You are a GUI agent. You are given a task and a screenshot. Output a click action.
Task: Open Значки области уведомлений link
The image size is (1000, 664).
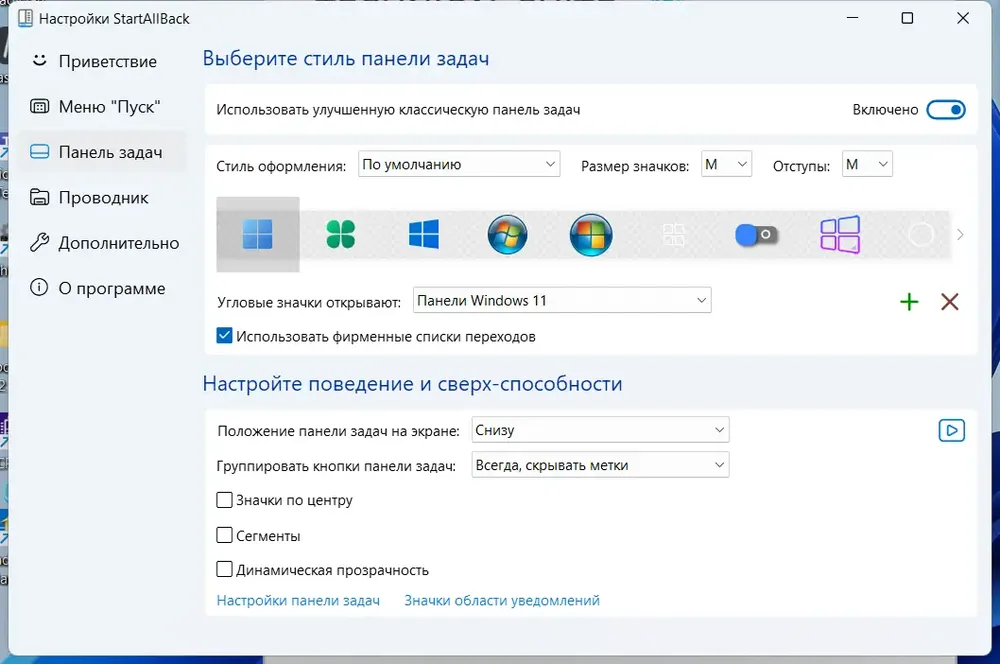(x=502, y=600)
